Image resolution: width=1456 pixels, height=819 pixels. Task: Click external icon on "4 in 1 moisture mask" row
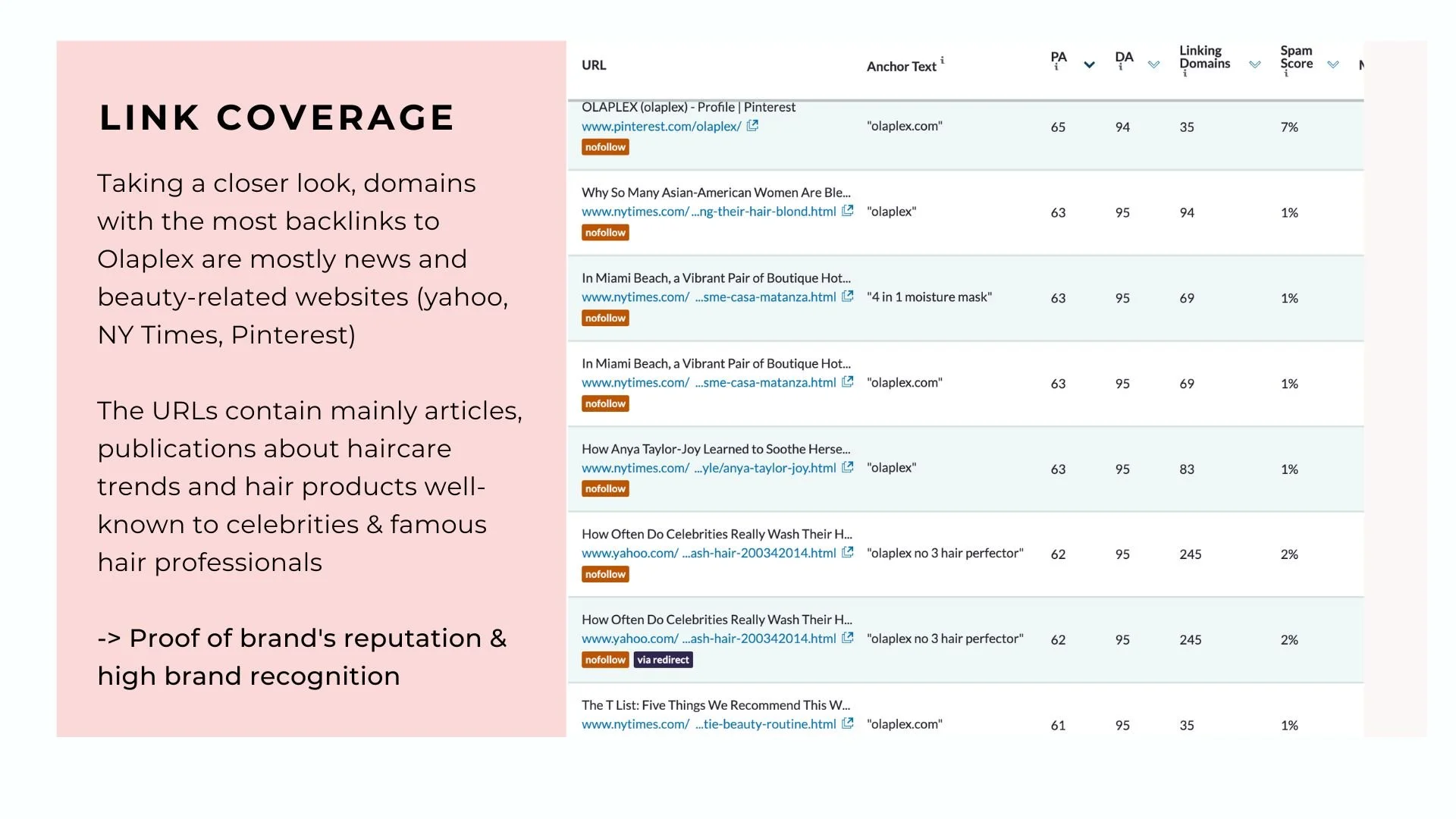[848, 297]
